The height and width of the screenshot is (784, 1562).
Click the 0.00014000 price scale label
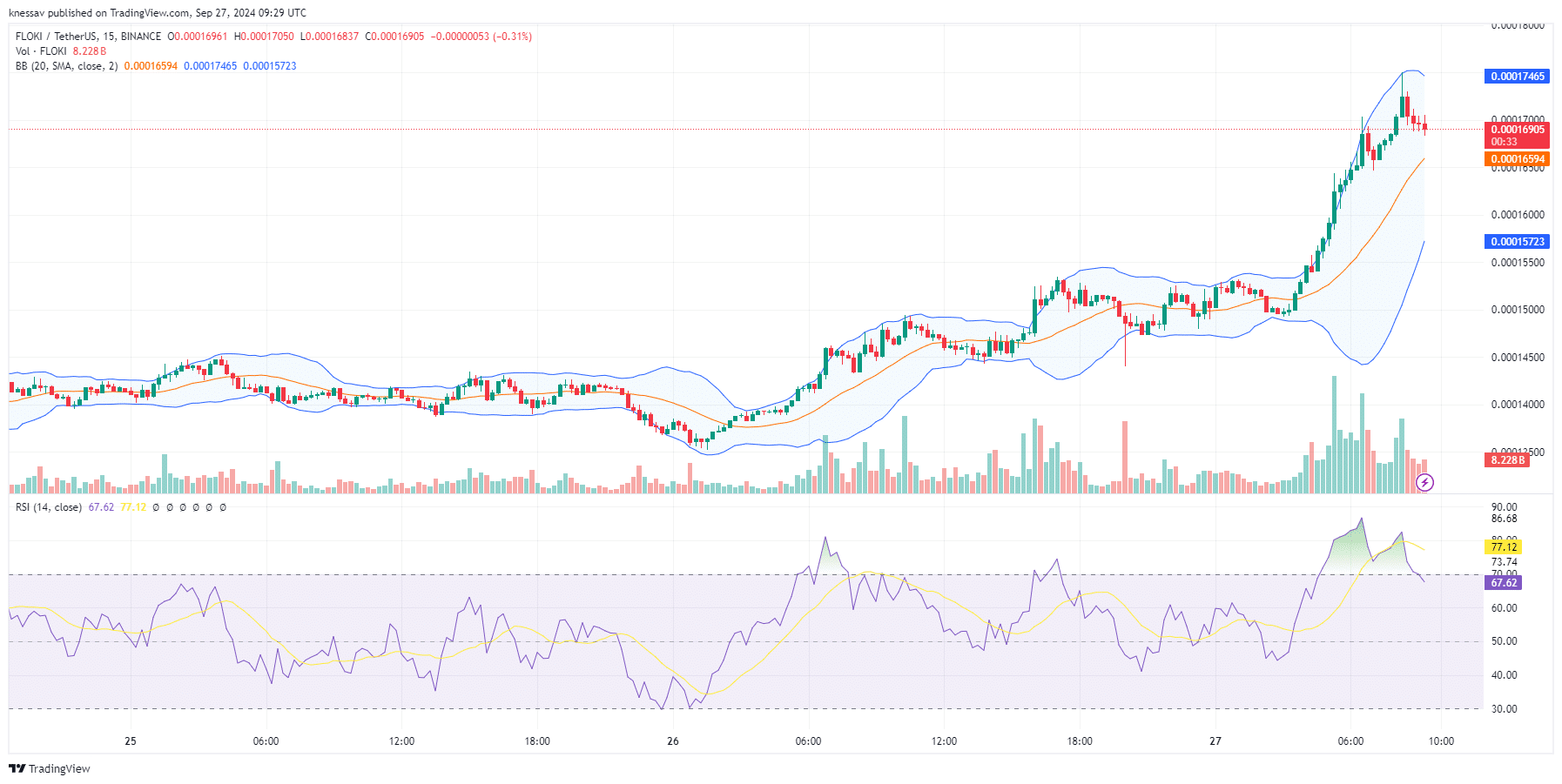tap(1518, 405)
